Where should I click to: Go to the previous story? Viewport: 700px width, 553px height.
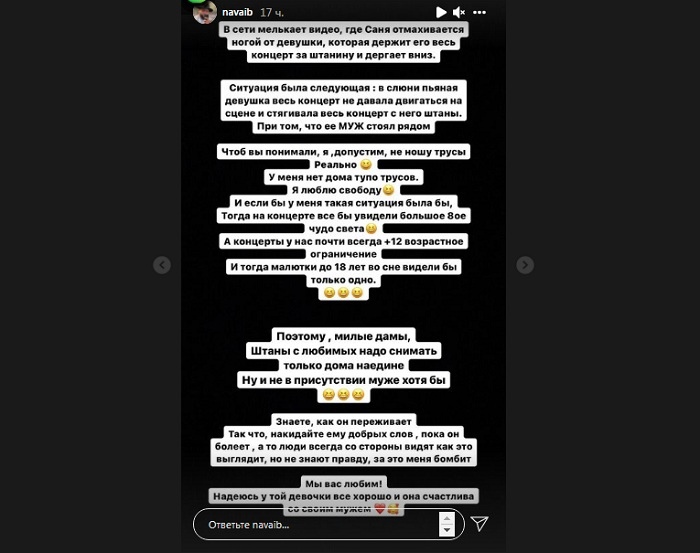pyautogui.click(x=162, y=265)
